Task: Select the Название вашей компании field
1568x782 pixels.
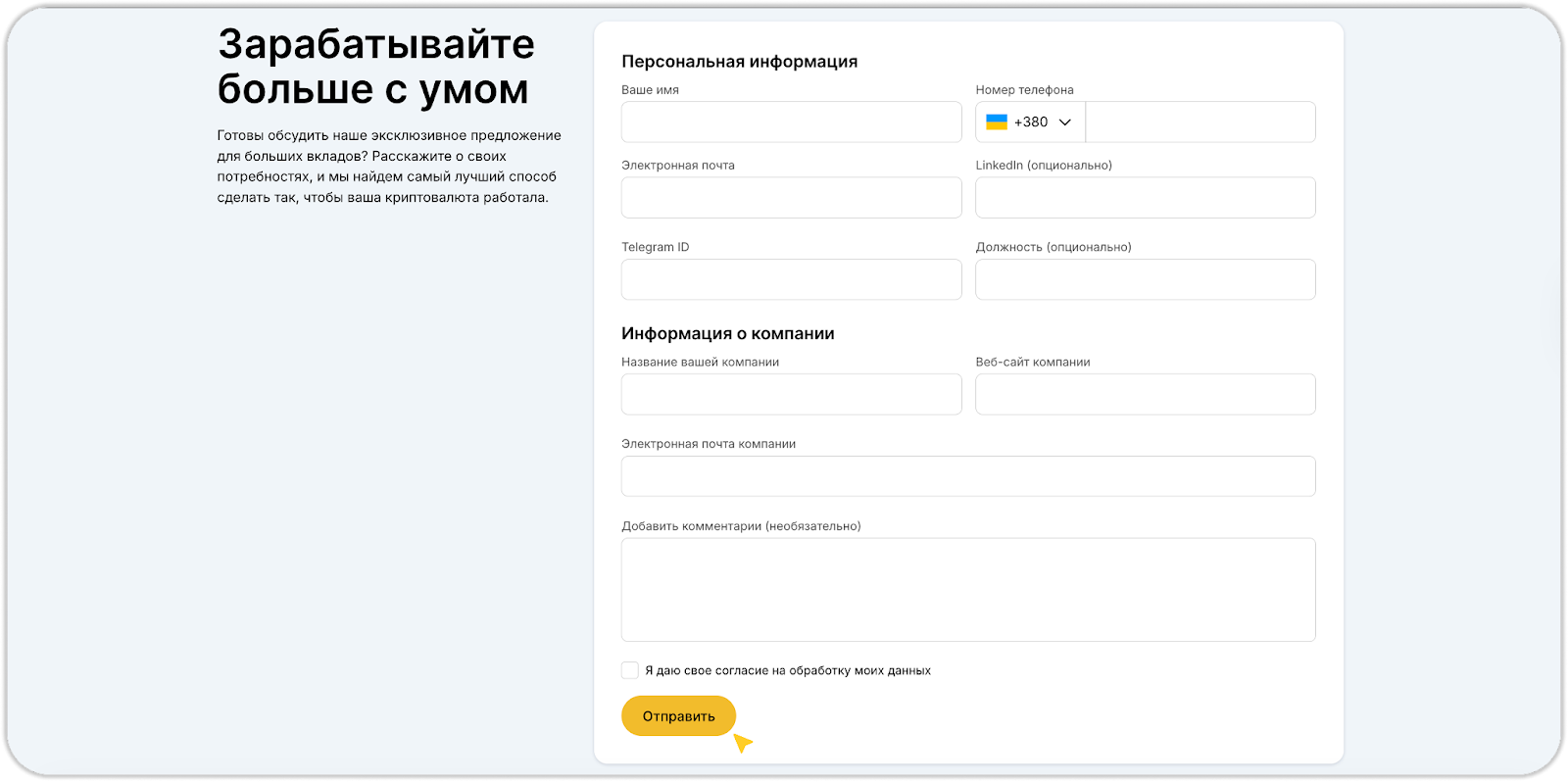Action: (791, 394)
